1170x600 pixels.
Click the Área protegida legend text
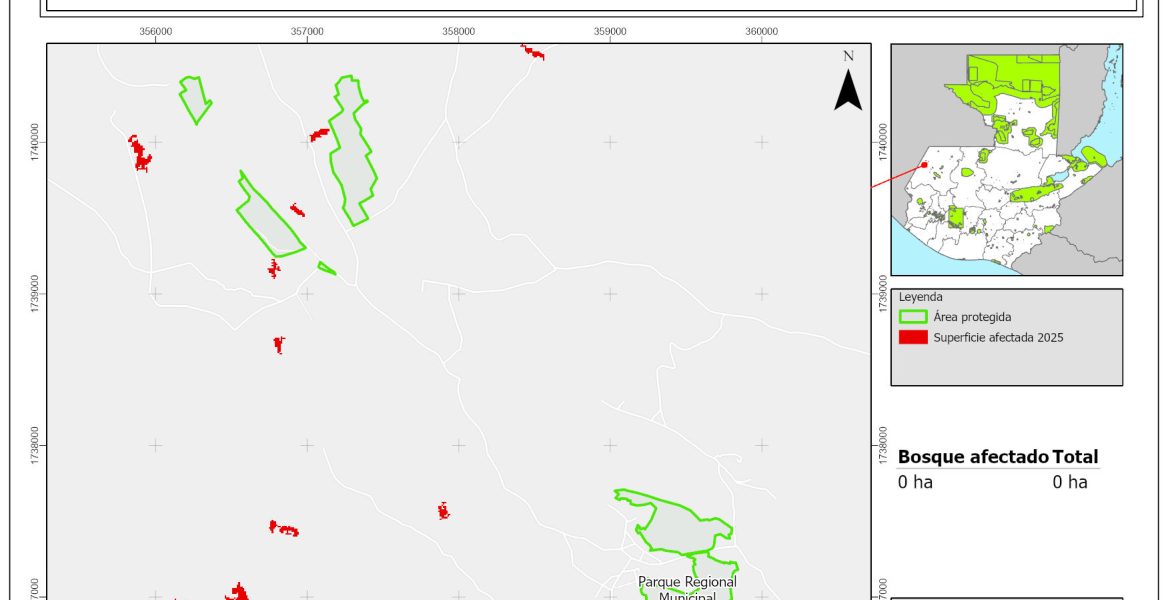pos(972,317)
